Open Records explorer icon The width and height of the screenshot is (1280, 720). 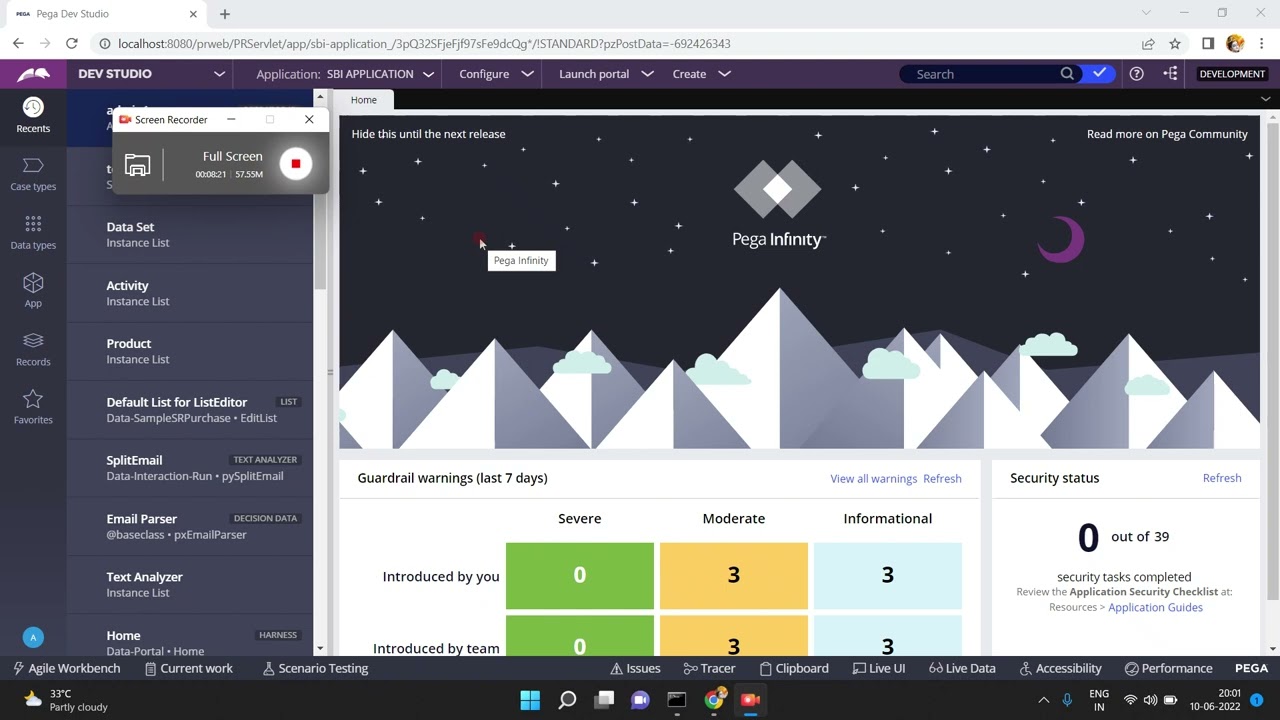[x=33, y=348]
